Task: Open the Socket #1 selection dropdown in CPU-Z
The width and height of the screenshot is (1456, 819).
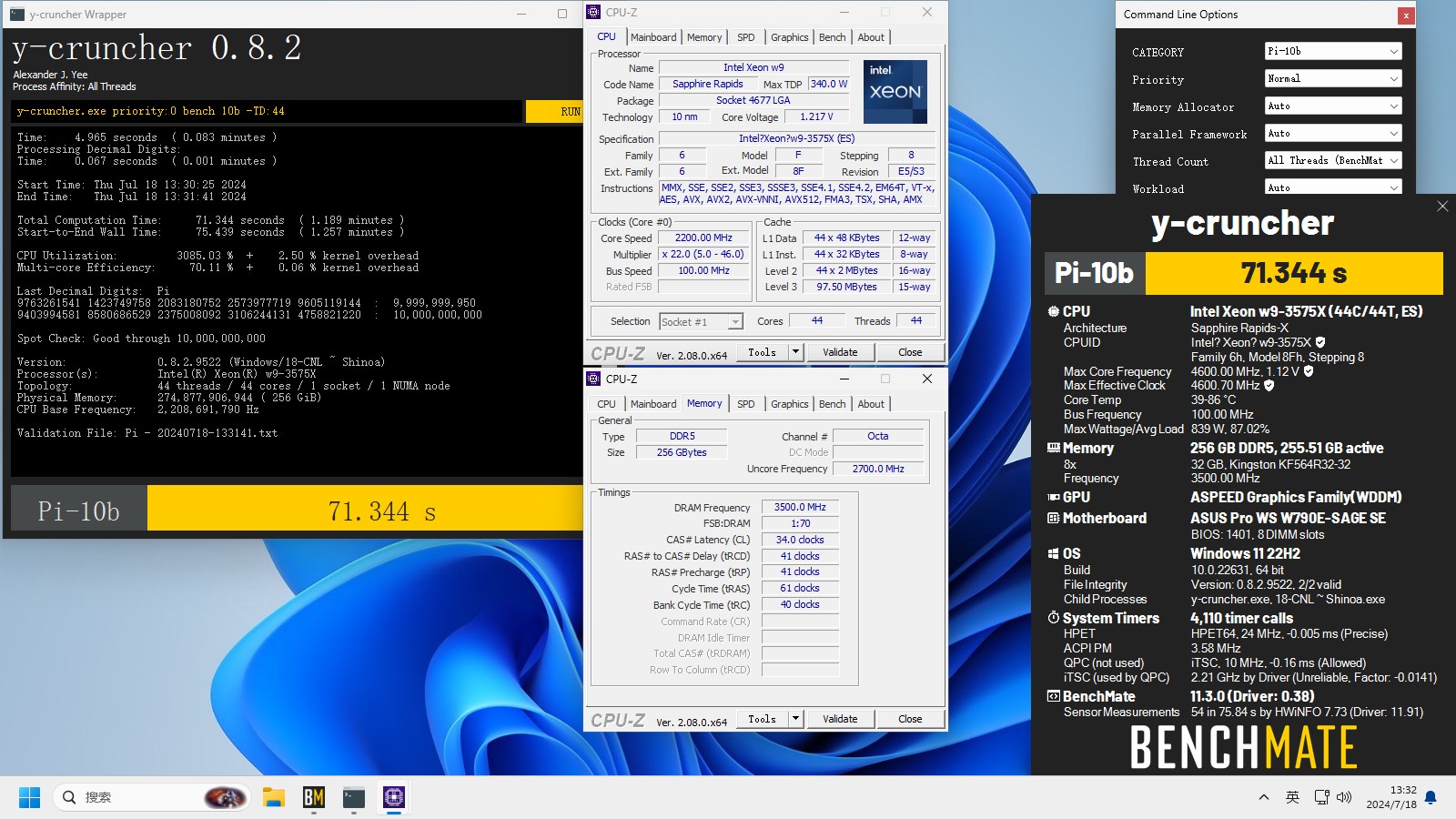Action: click(701, 321)
